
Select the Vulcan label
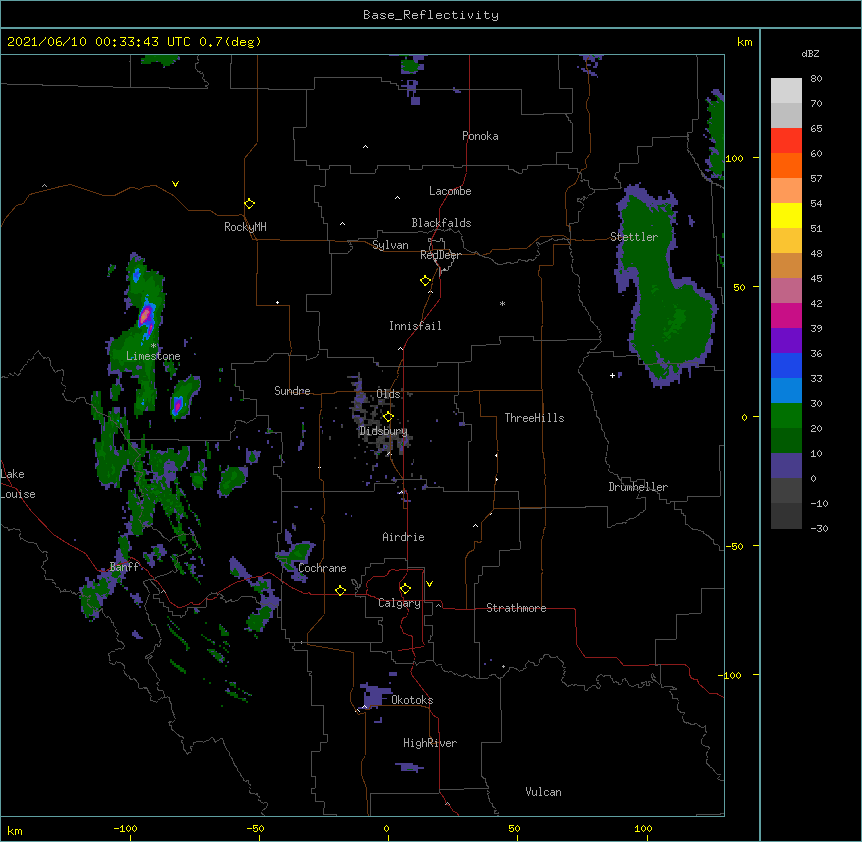(x=543, y=792)
